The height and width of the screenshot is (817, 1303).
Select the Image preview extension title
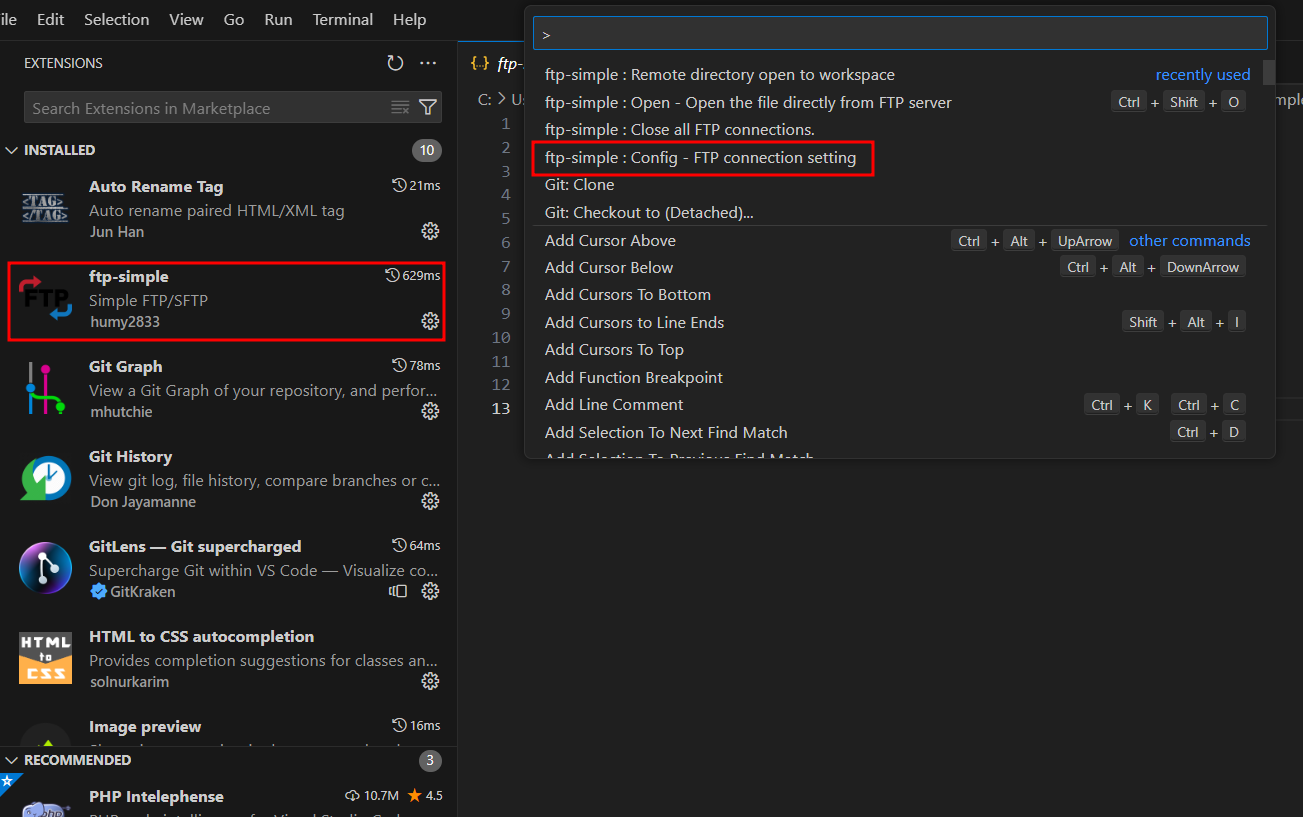tap(145, 726)
